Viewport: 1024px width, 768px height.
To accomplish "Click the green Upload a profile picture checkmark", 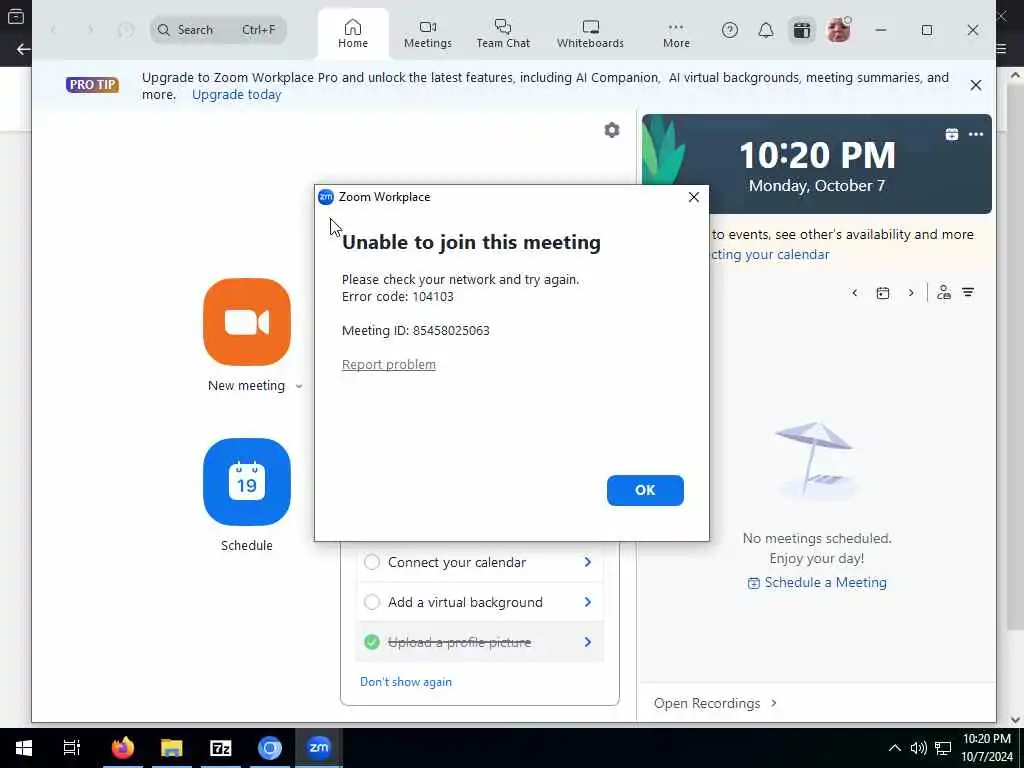I will (x=372, y=642).
